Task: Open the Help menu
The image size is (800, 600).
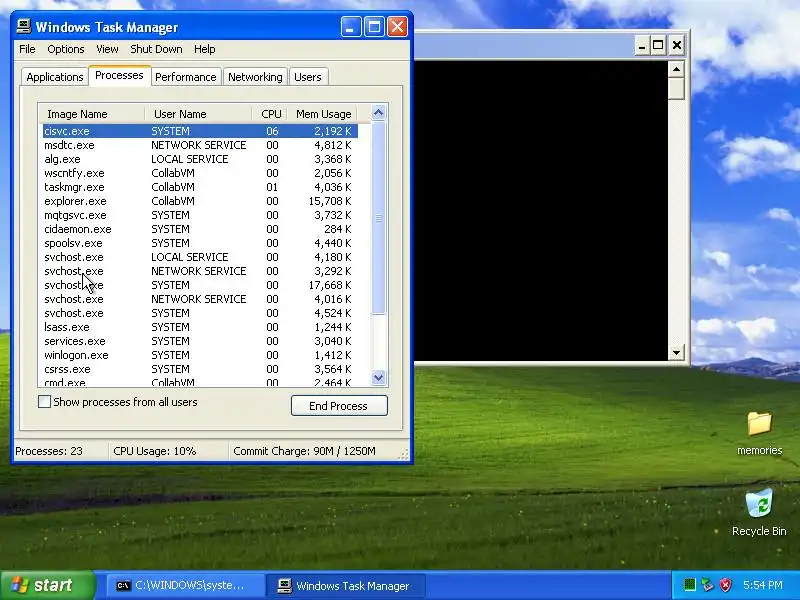Action: [x=205, y=49]
